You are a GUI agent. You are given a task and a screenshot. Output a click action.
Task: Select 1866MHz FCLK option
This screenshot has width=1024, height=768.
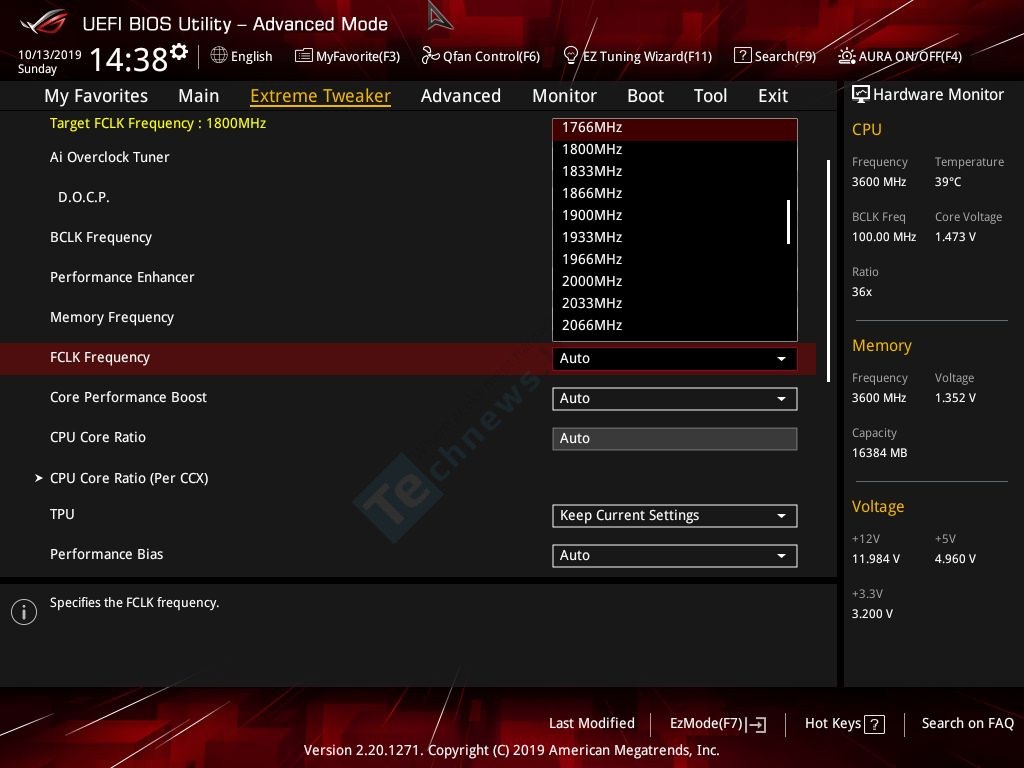pyautogui.click(x=675, y=194)
